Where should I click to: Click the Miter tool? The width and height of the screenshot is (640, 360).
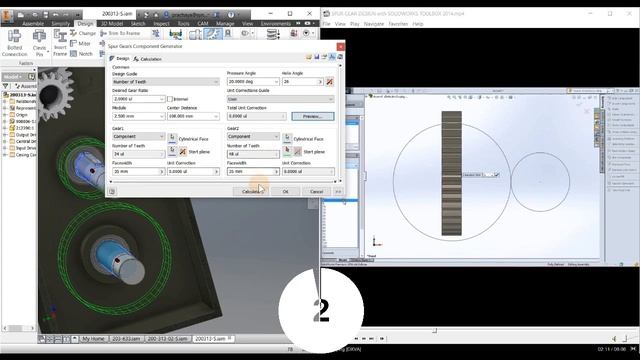[x=80, y=43]
